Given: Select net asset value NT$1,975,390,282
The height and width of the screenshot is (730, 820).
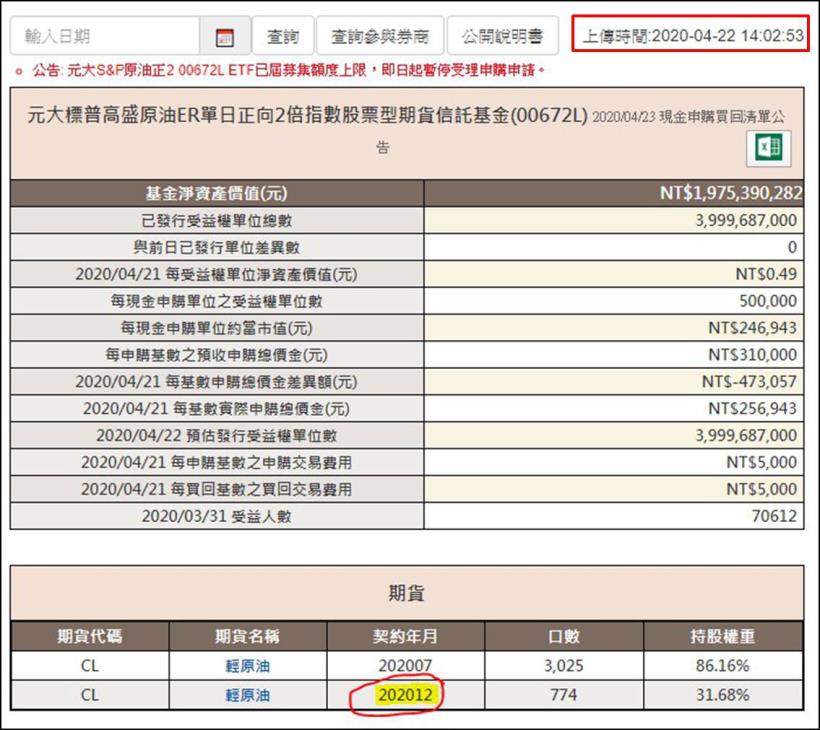Looking at the screenshot, I should coord(731,193).
